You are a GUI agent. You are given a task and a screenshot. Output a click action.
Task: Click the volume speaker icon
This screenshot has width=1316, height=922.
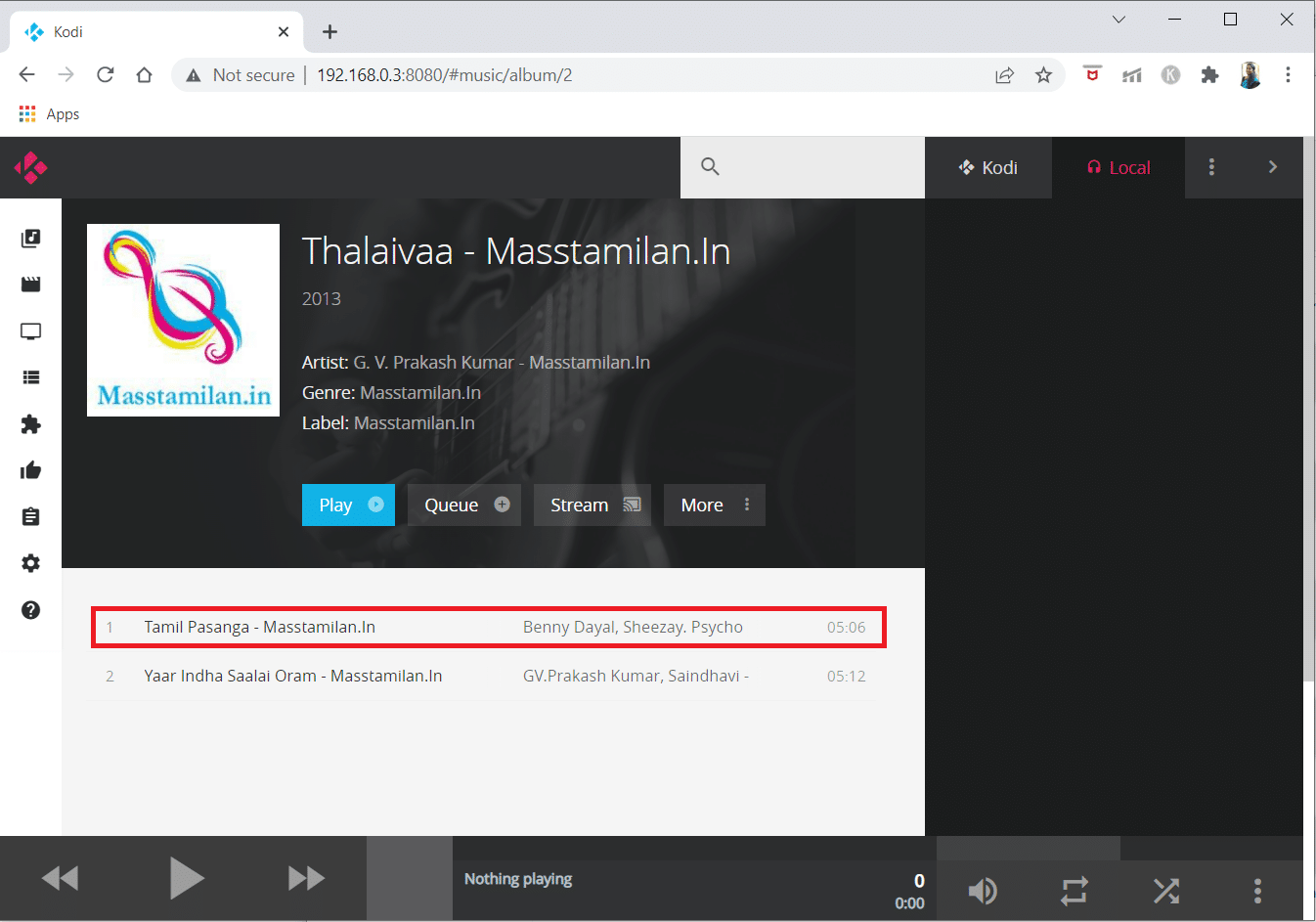point(983,890)
